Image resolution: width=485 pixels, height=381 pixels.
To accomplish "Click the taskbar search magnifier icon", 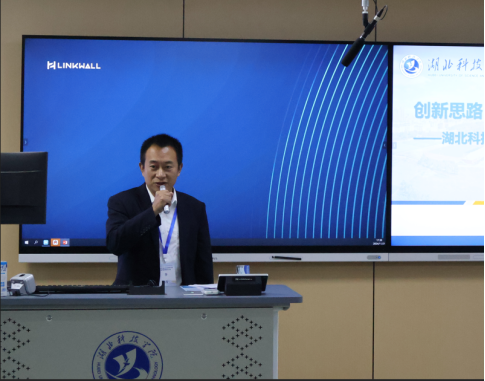I will point(36,242).
